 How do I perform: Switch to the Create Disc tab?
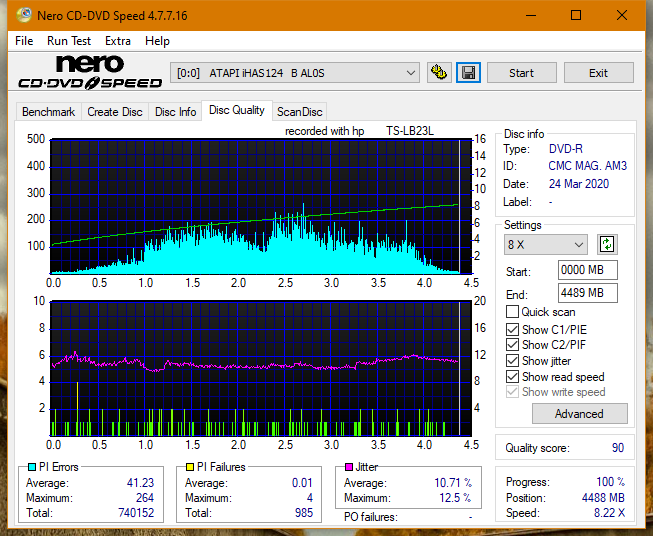[115, 112]
